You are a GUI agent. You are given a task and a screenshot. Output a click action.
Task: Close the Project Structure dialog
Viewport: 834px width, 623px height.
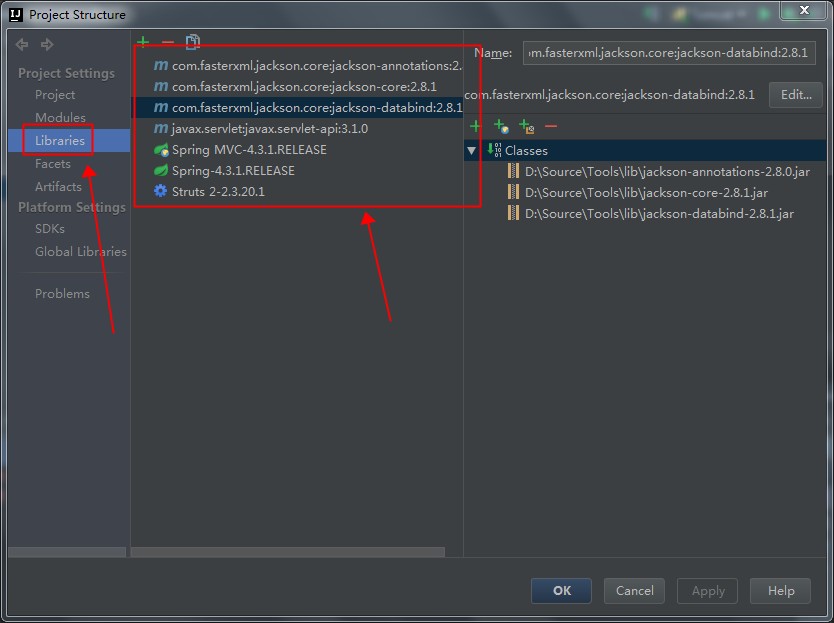(804, 10)
